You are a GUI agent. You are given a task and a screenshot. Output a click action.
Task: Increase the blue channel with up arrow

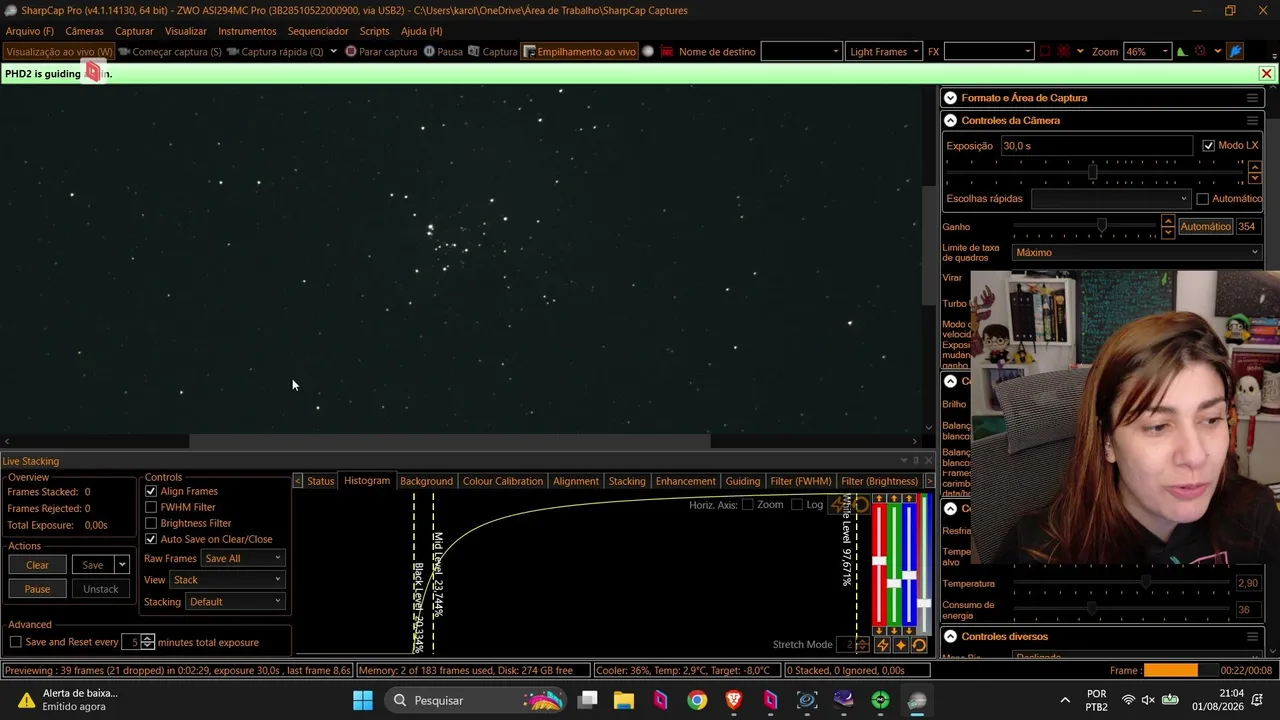point(909,498)
